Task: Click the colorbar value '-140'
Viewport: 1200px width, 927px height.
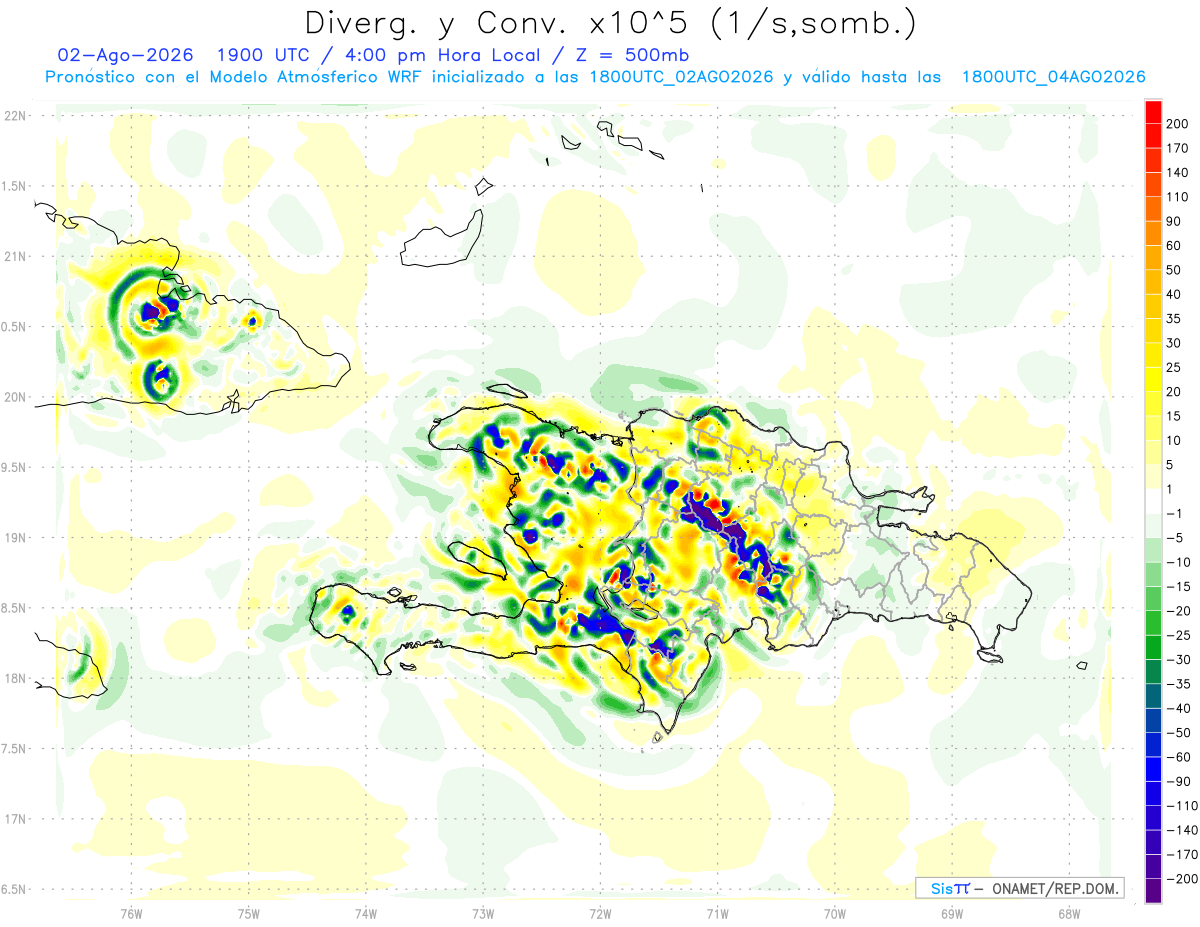Action: 1182,830
